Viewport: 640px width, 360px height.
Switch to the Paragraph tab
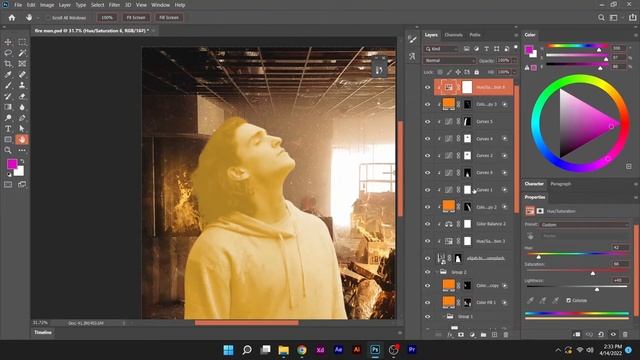click(561, 184)
